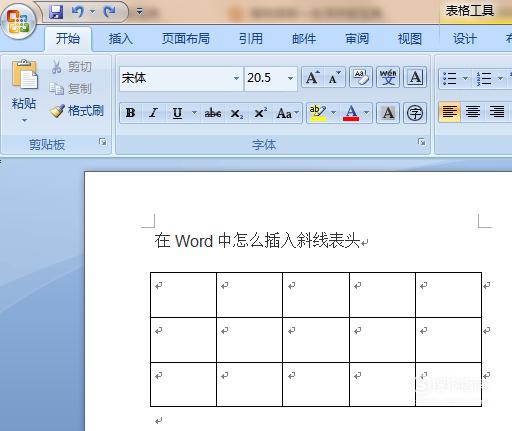
Task: Shrink the font size
Action: coord(334,78)
